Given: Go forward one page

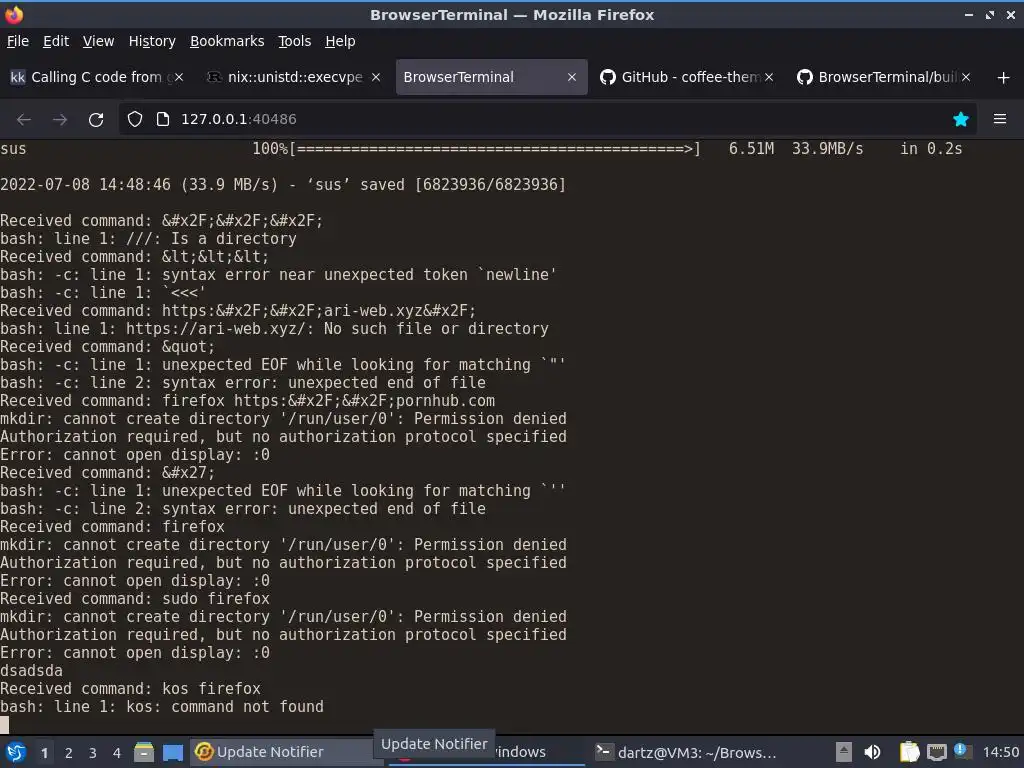Looking at the screenshot, I should (x=60, y=120).
